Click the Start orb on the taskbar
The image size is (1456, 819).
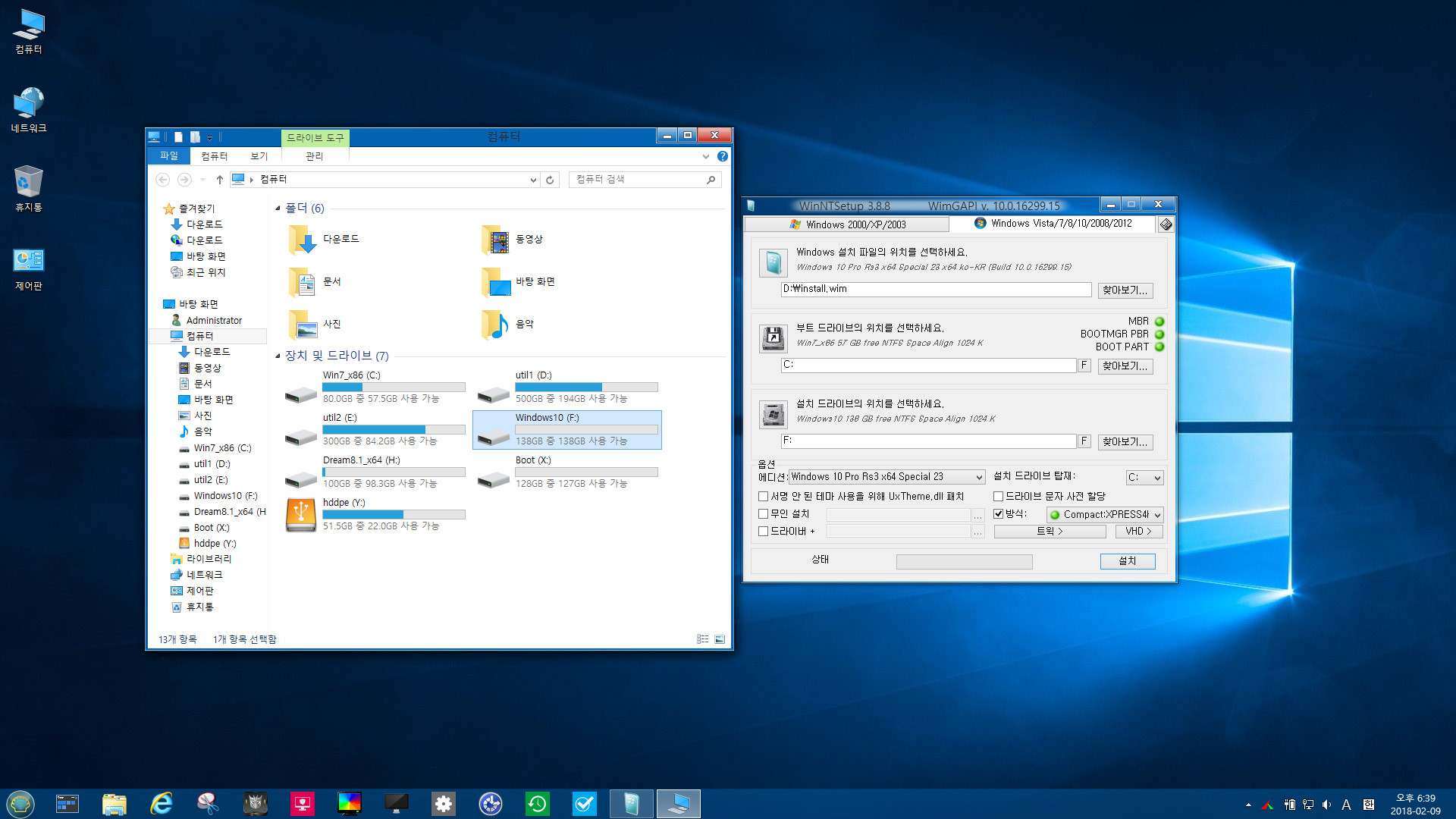[20, 804]
